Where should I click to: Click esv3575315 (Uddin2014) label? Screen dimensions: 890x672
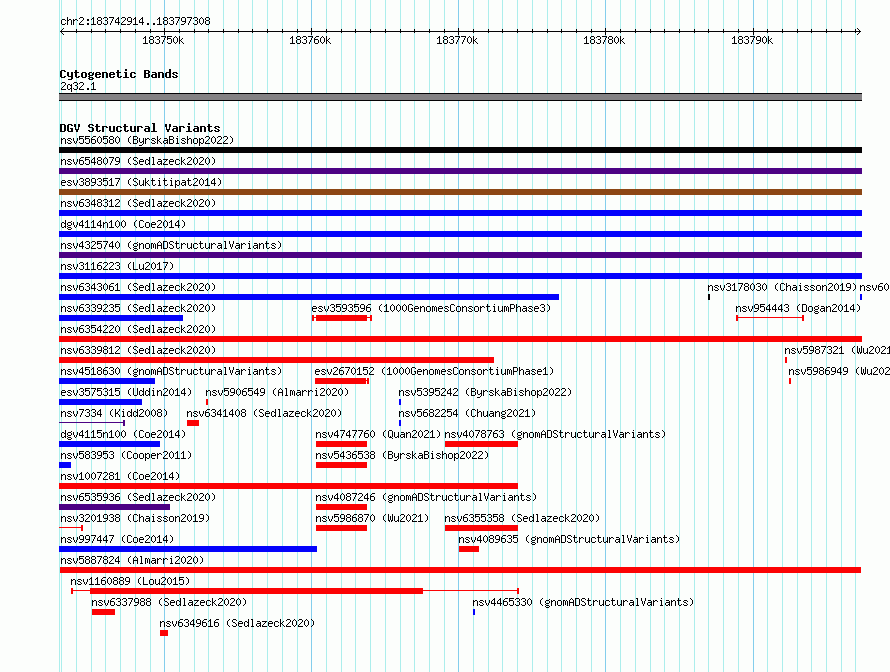tap(126, 392)
